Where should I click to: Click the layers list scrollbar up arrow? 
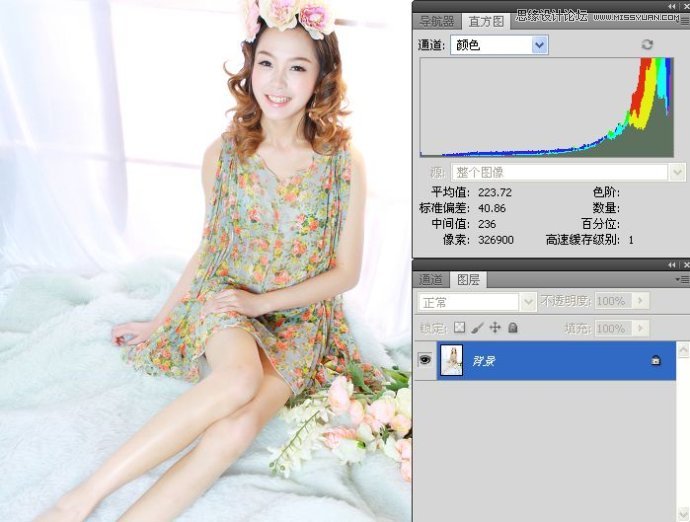[x=683, y=350]
